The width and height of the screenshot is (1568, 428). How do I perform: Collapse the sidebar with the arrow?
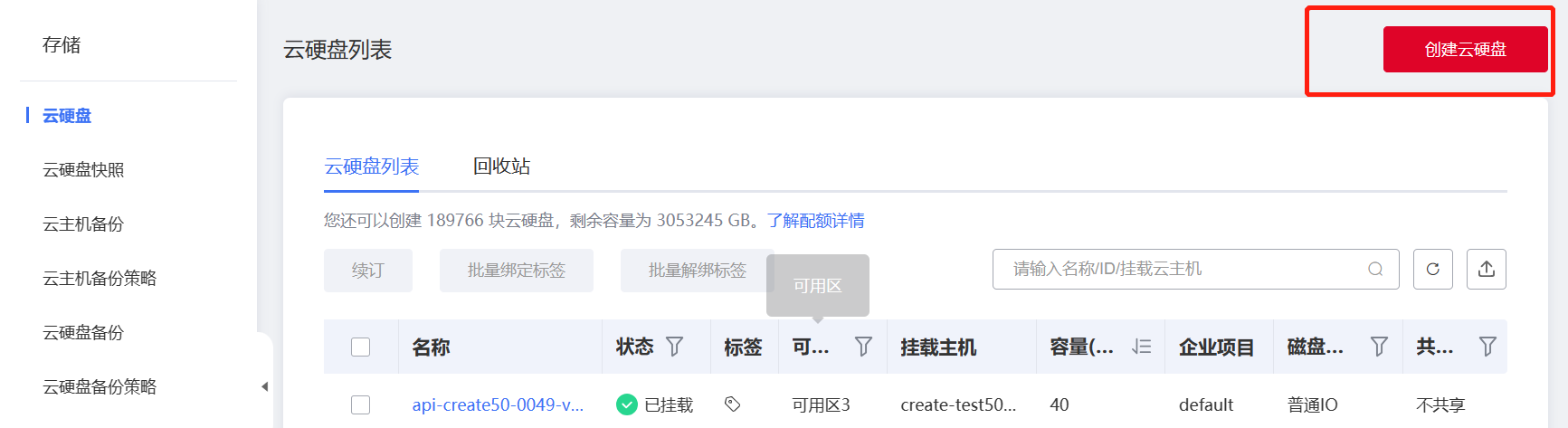(264, 386)
